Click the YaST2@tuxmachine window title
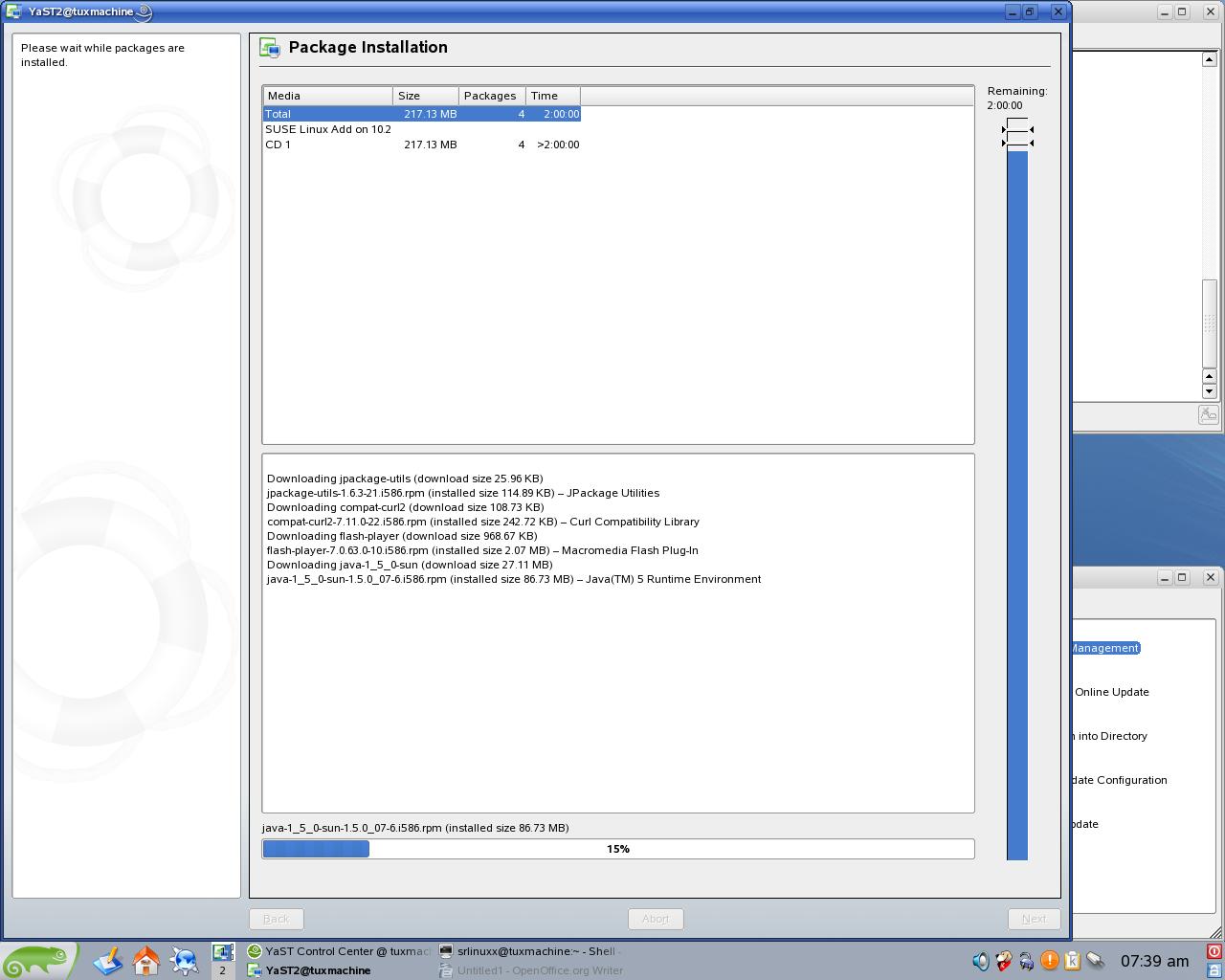Screen dimensions: 1225x980 (x=78, y=12)
